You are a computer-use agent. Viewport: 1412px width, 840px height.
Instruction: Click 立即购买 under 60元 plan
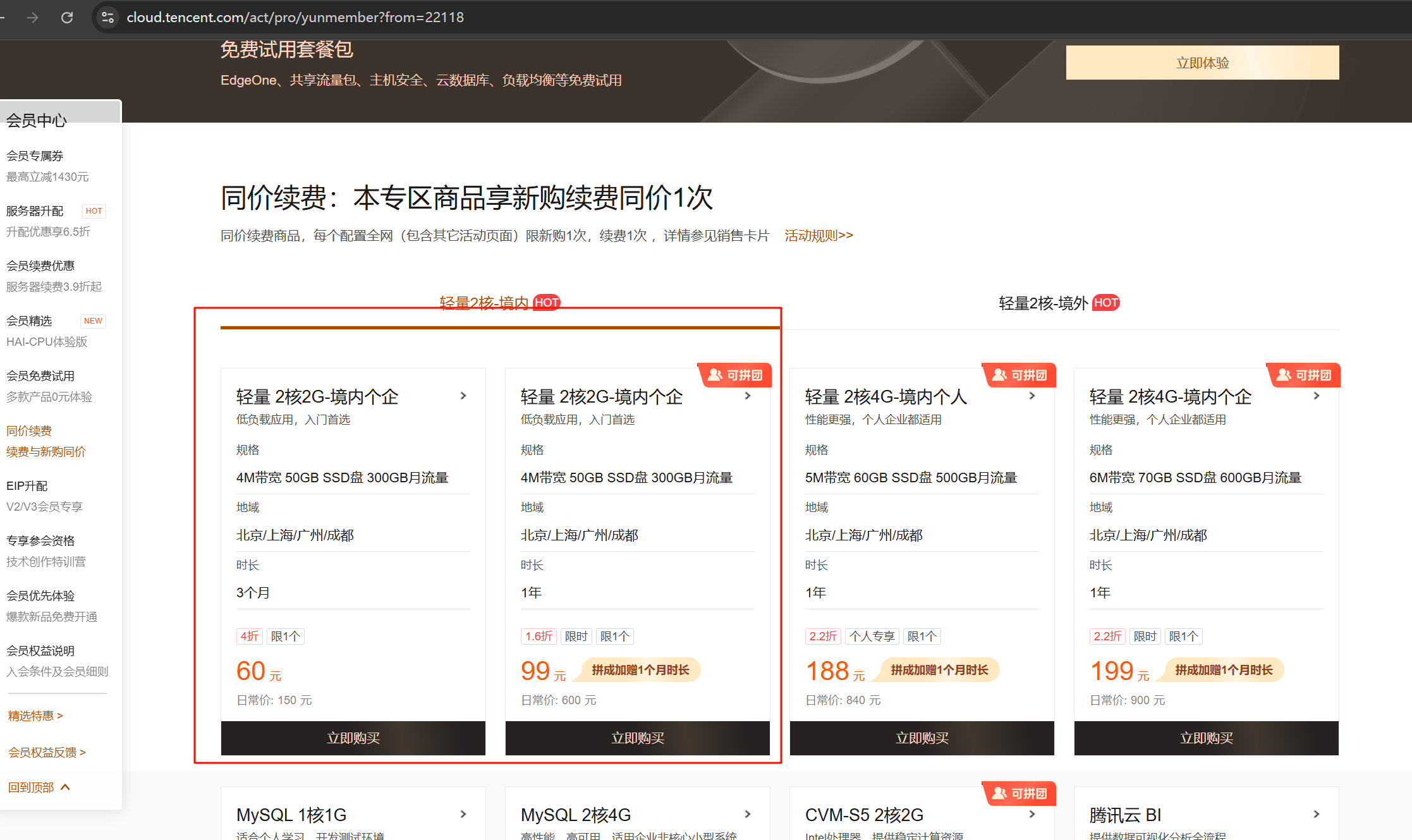click(x=353, y=738)
